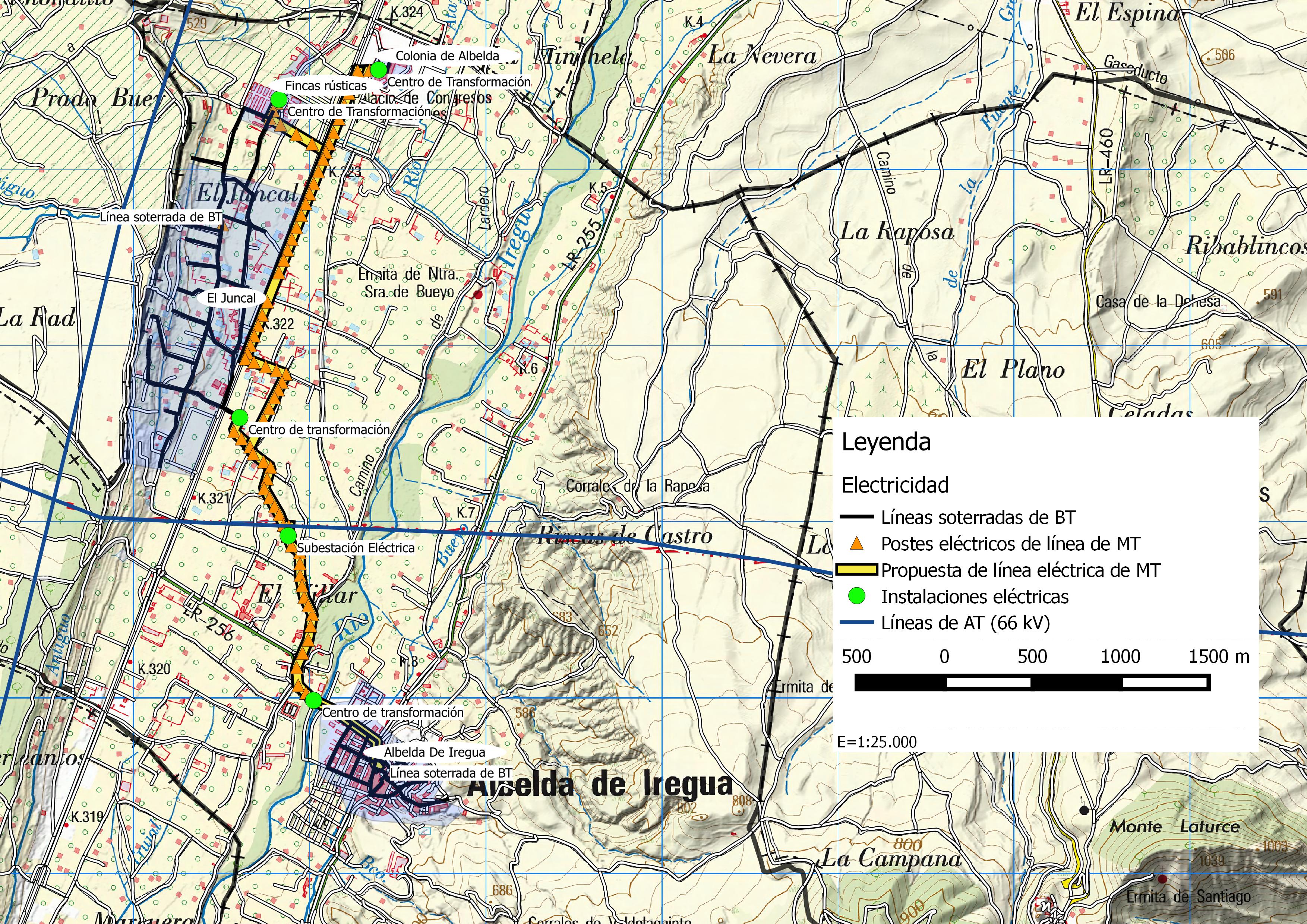Click the yellow MT line legend swatch

click(x=857, y=570)
